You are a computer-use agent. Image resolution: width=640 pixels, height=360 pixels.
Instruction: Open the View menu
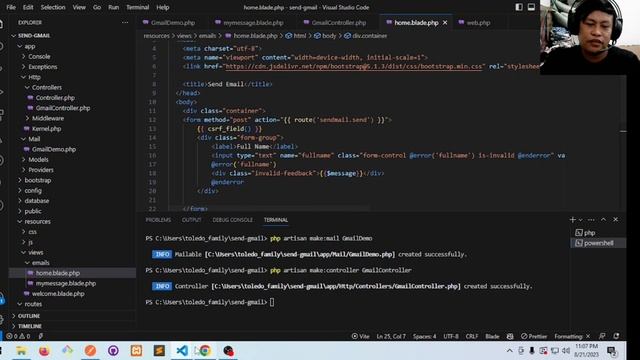(79, 7)
